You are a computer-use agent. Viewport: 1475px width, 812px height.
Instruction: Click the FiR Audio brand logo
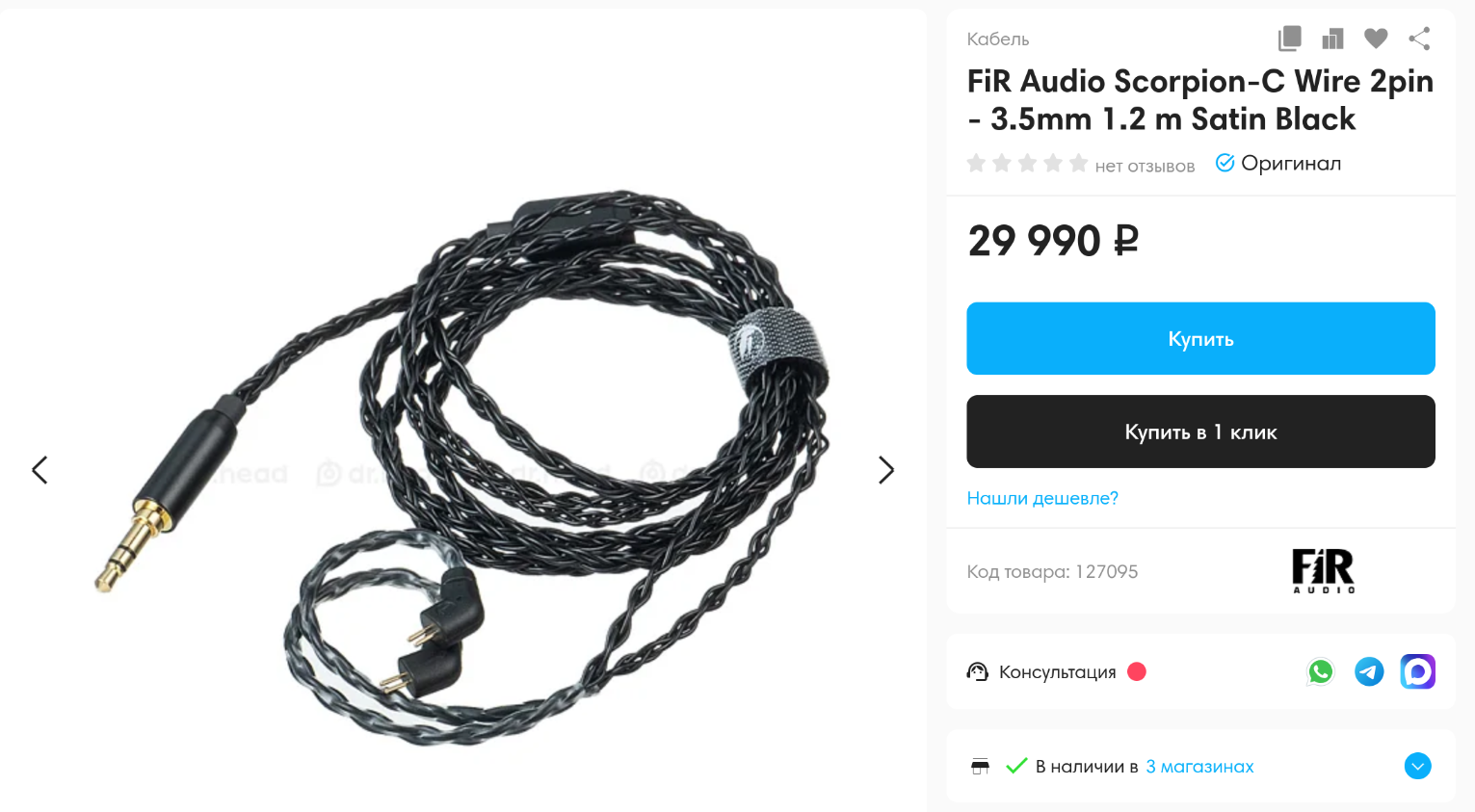[1323, 570]
